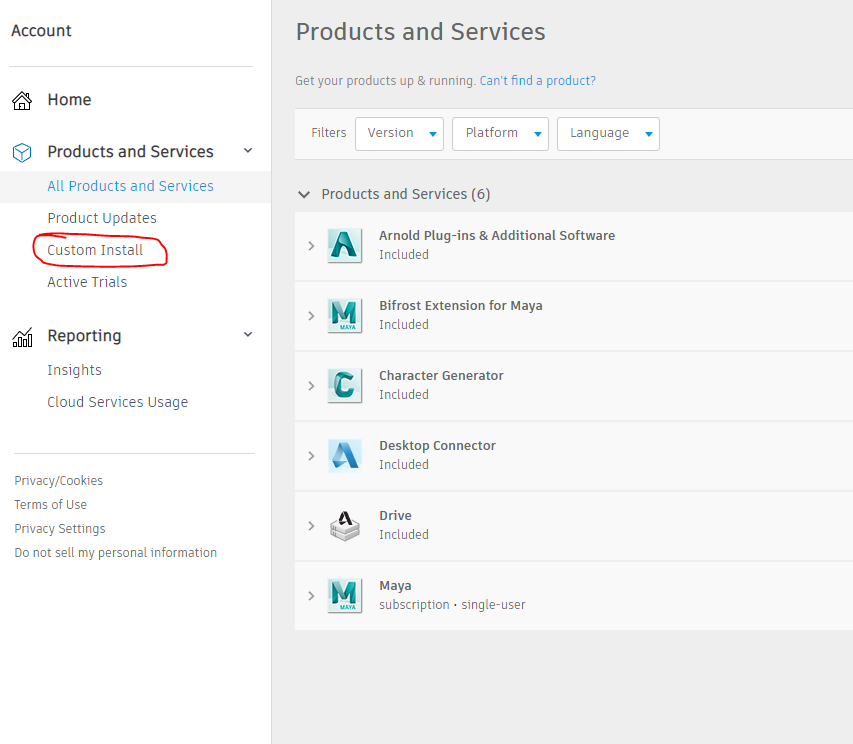Go to Active Trials page
This screenshot has width=853, height=744.
[x=87, y=282]
